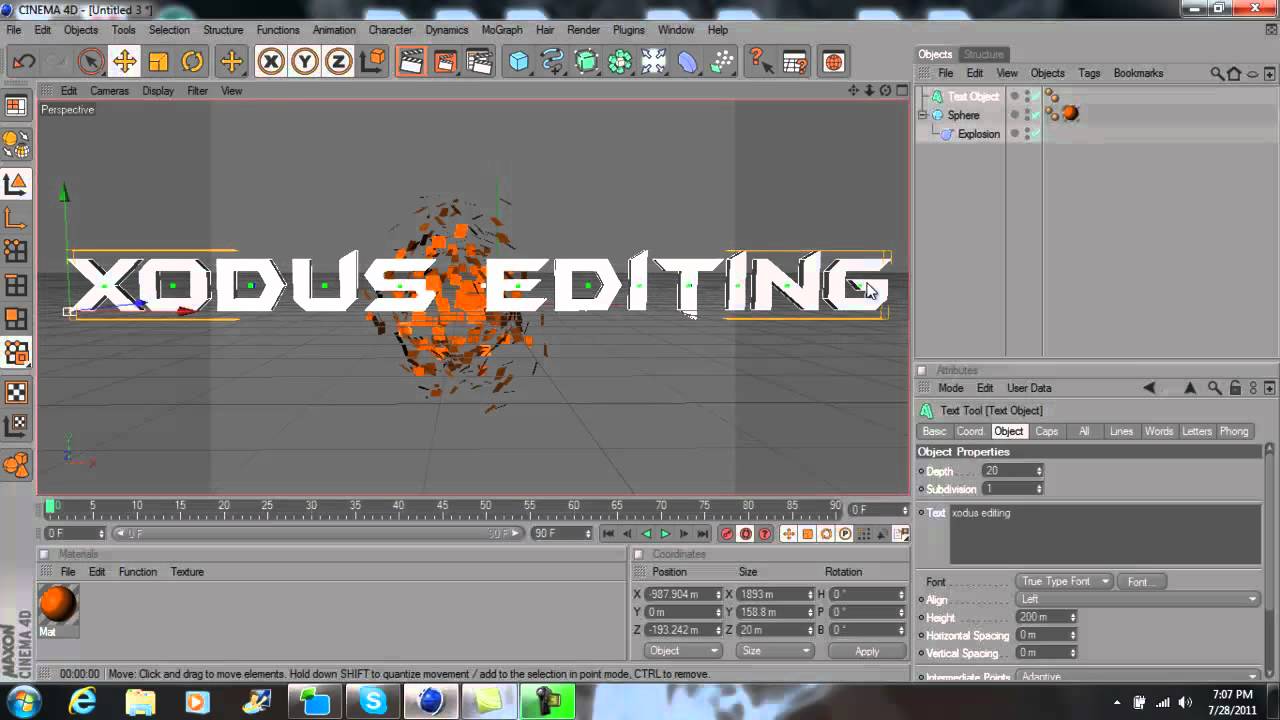Open Skype from the Windows taskbar
This screenshot has height=720, width=1280.
click(374, 701)
